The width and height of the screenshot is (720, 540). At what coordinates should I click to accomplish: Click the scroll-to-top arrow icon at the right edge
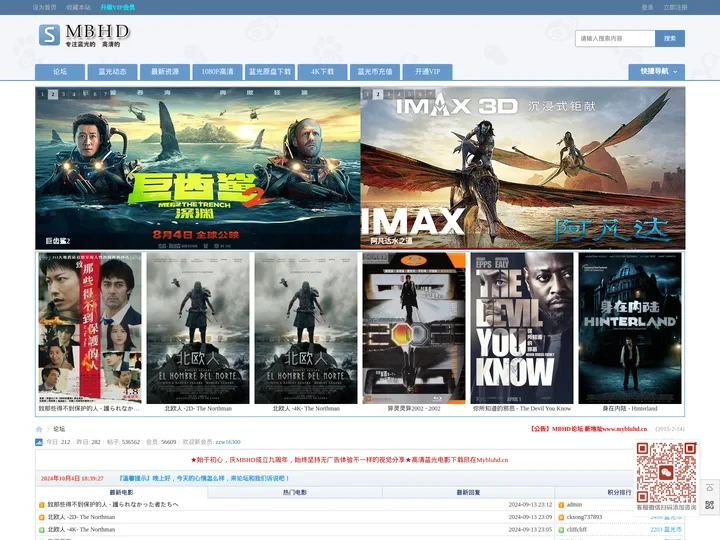709,488
